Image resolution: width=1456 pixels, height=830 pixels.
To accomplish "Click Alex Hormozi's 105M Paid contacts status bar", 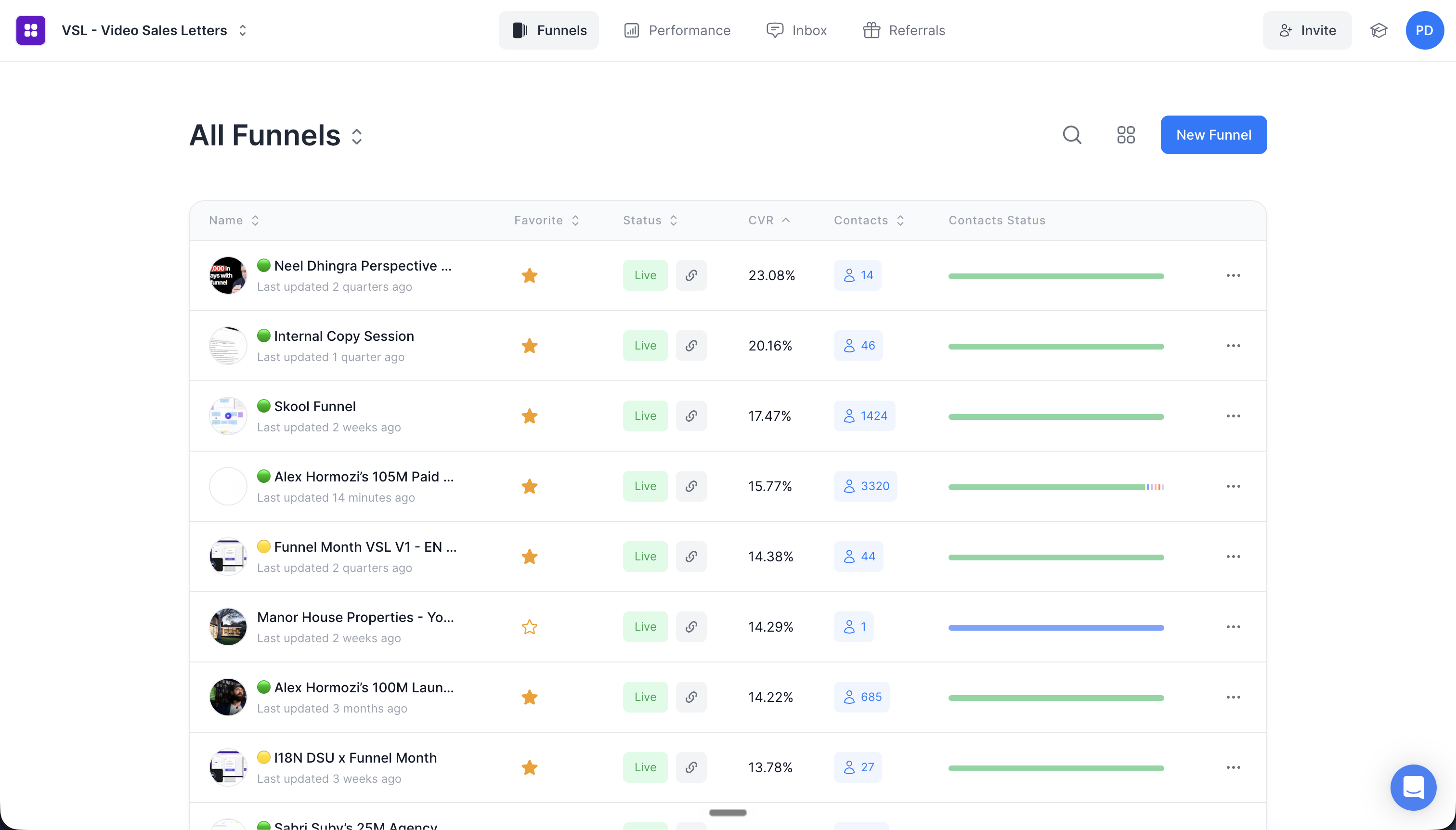I will (1056, 487).
